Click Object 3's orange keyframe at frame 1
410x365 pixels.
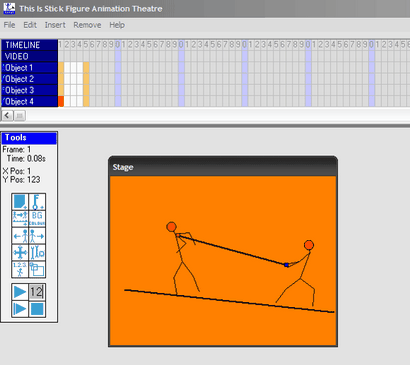click(61, 90)
